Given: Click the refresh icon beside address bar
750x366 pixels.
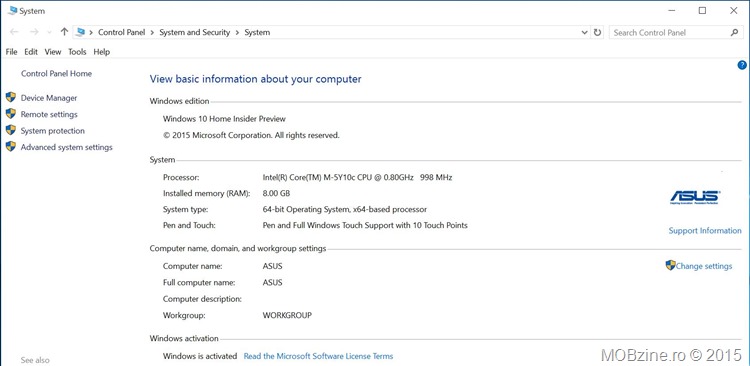Looking at the screenshot, I should coord(597,33).
